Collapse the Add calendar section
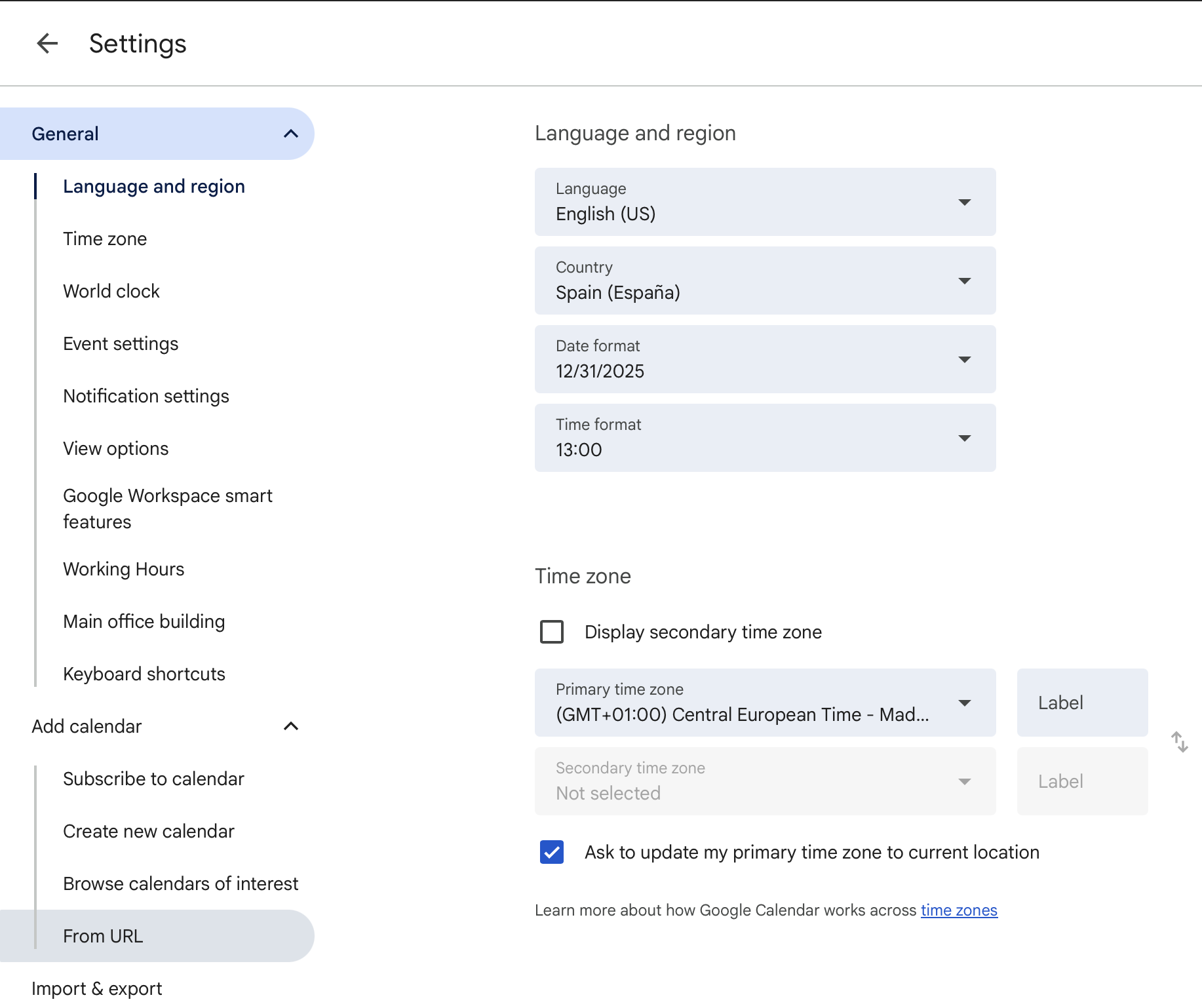 (x=291, y=726)
